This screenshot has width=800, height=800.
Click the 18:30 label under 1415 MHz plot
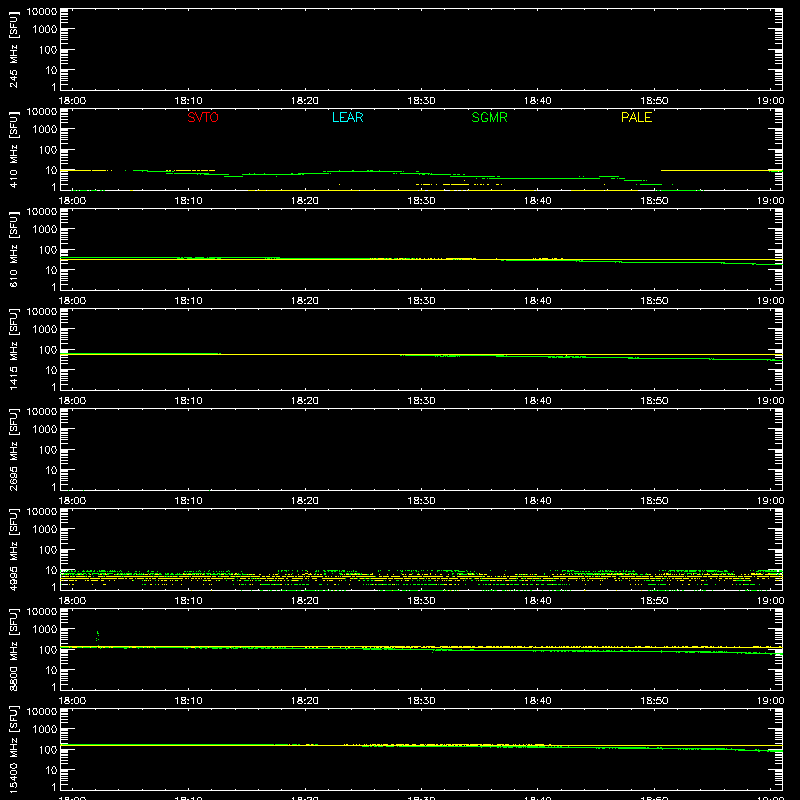click(421, 401)
